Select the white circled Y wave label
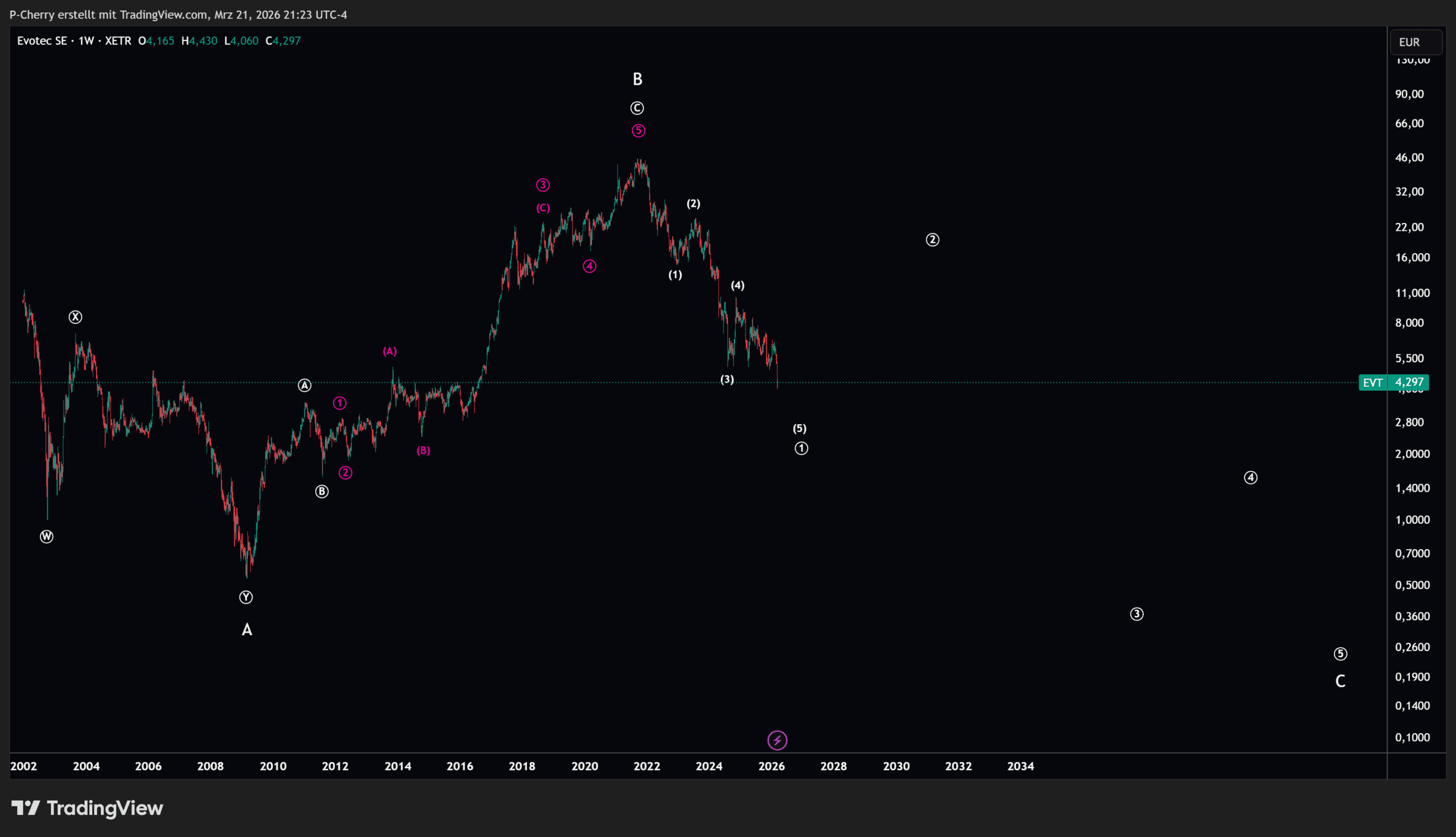This screenshot has width=1456, height=837. tap(246, 597)
